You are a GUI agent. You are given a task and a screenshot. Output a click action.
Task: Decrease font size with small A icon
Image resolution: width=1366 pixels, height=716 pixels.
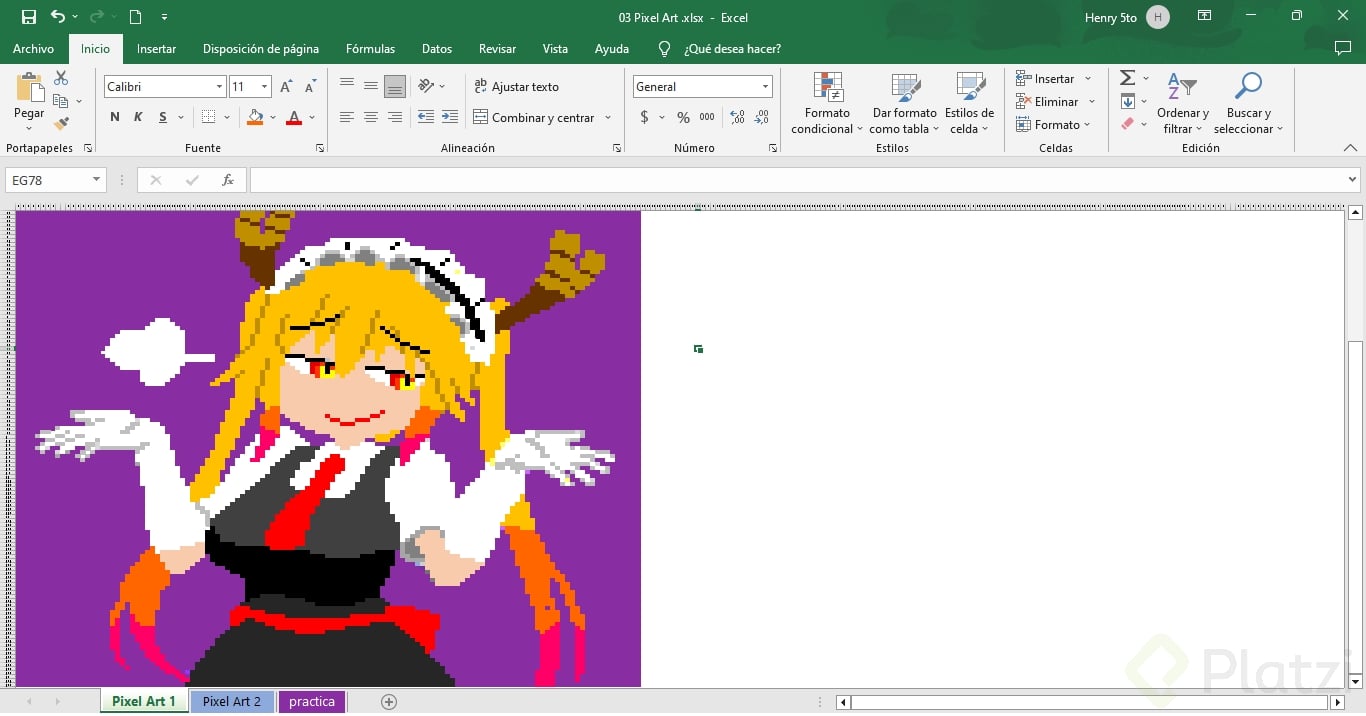click(x=310, y=87)
